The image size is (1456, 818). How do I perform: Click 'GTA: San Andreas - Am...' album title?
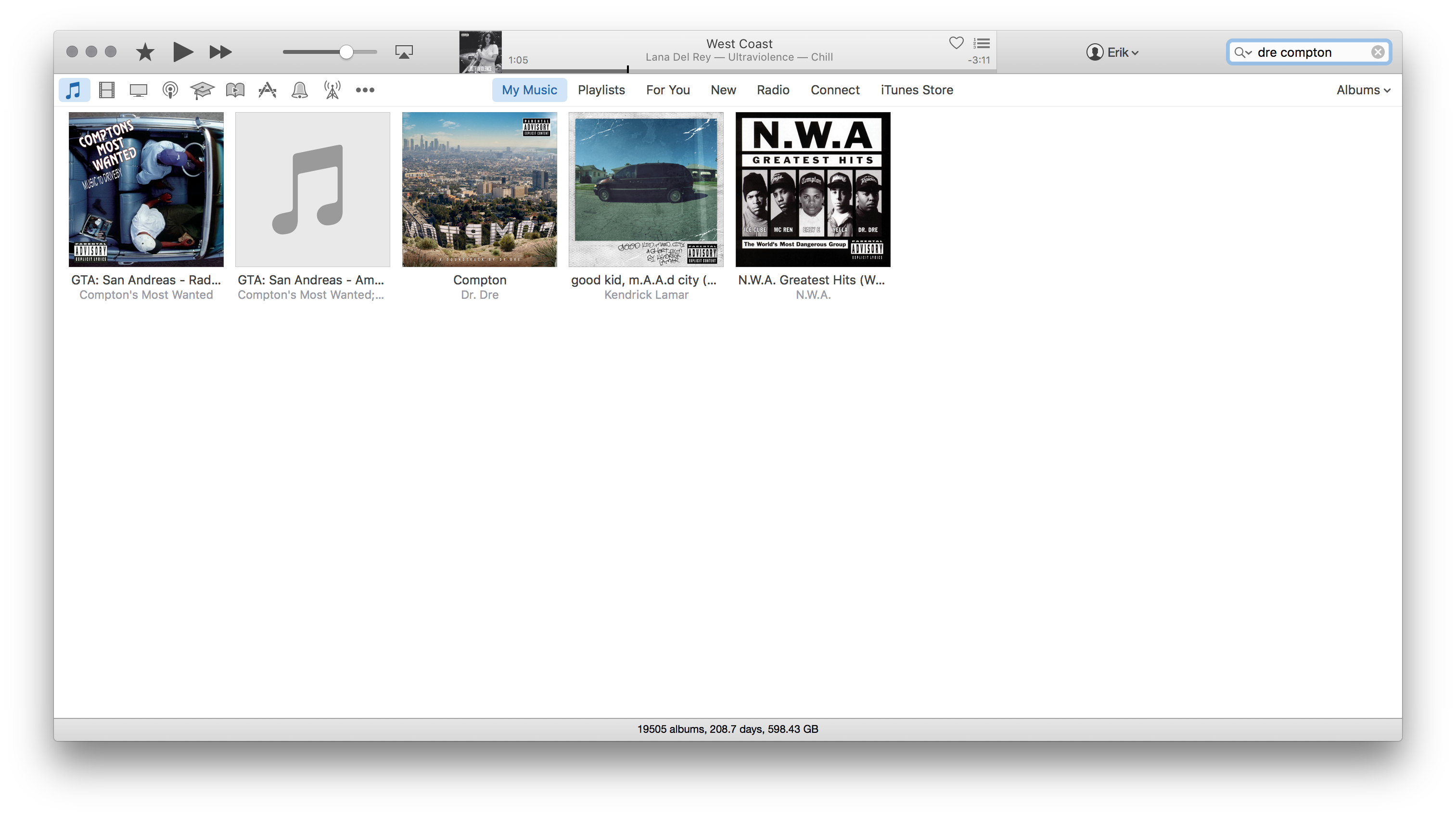pos(311,280)
